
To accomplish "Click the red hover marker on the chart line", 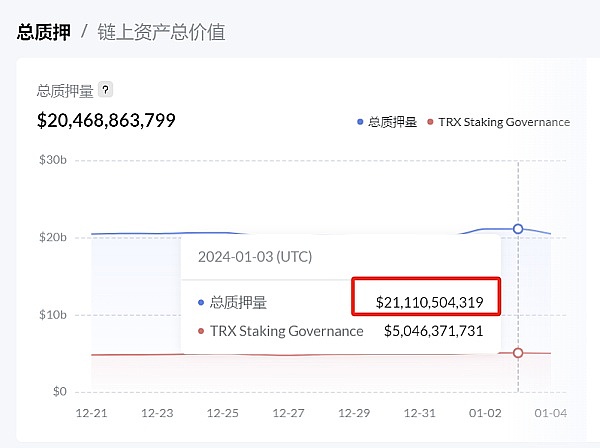I will click(518, 353).
